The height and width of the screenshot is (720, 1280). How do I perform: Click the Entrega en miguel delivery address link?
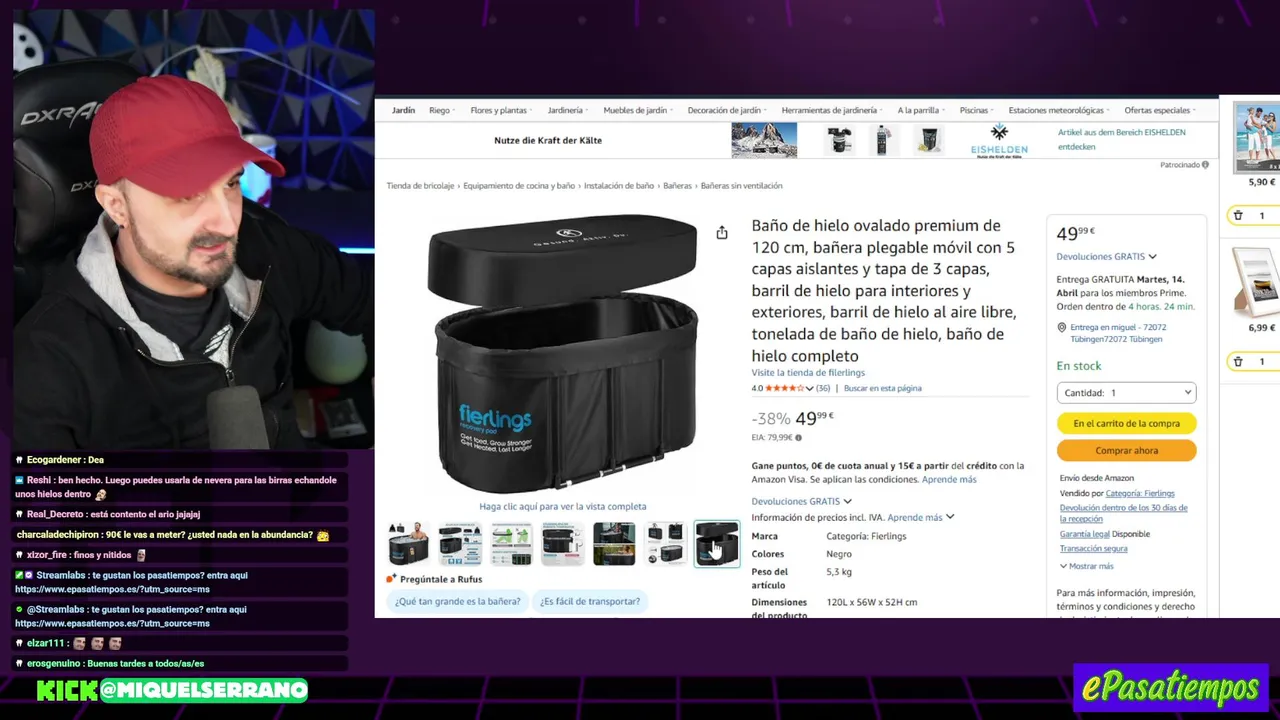click(x=1118, y=333)
